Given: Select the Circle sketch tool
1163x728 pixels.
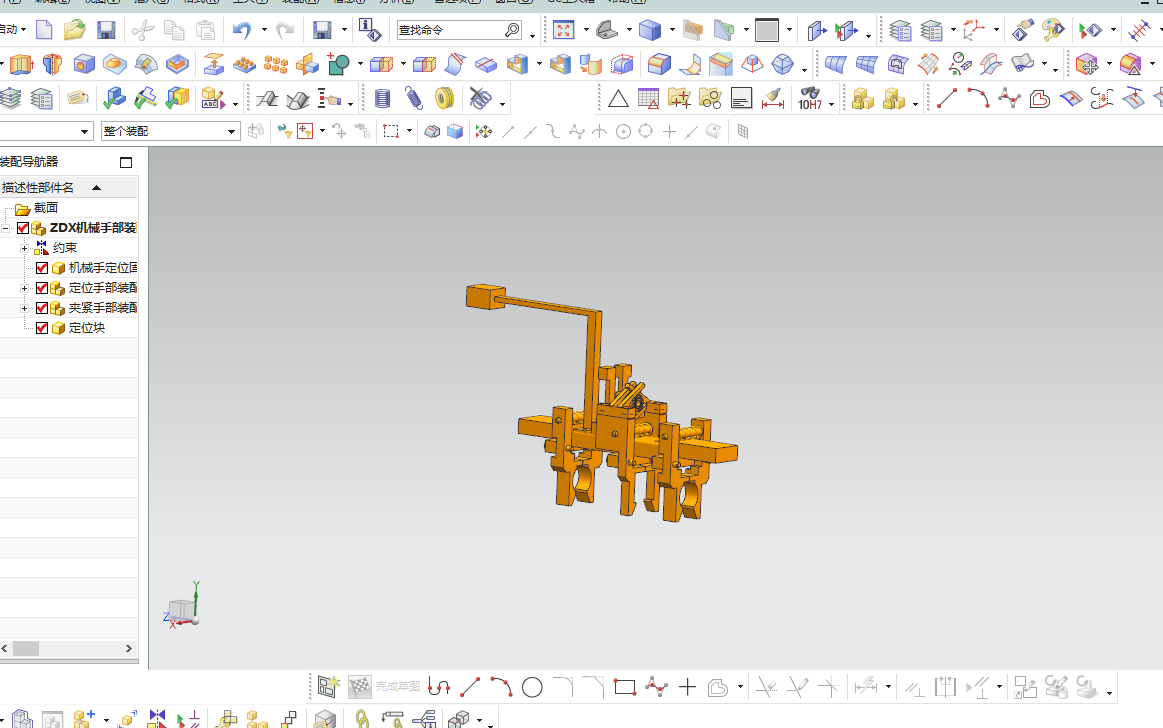Looking at the screenshot, I should pyautogui.click(x=532, y=687).
